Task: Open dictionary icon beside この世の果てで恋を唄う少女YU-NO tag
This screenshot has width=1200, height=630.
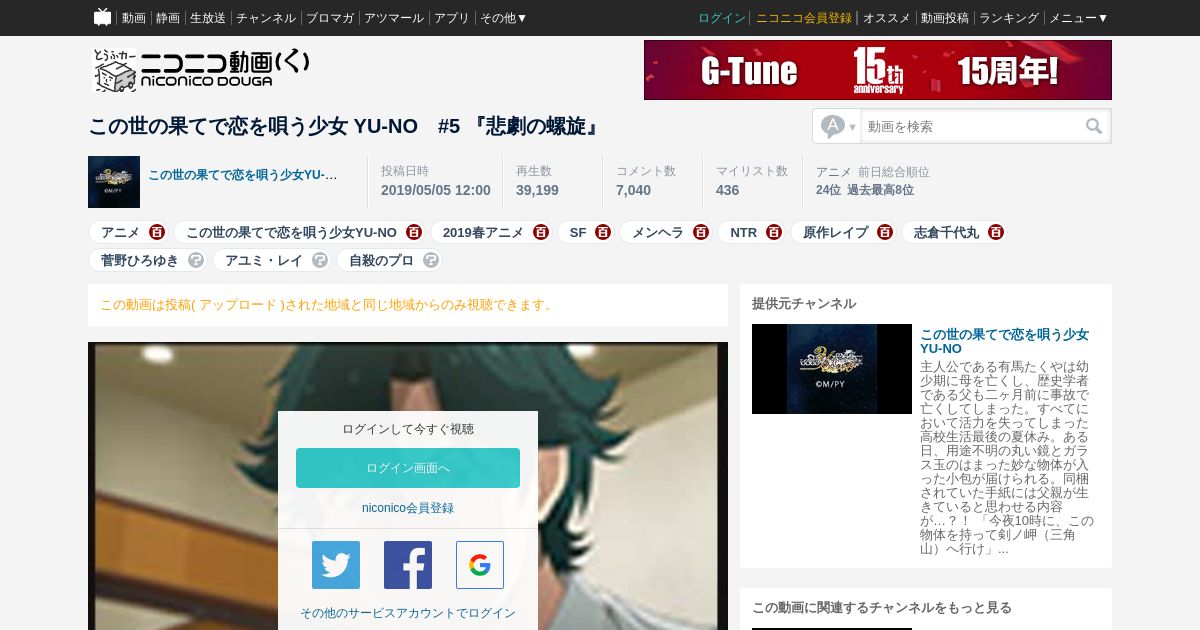Action: (x=414, y=232)
